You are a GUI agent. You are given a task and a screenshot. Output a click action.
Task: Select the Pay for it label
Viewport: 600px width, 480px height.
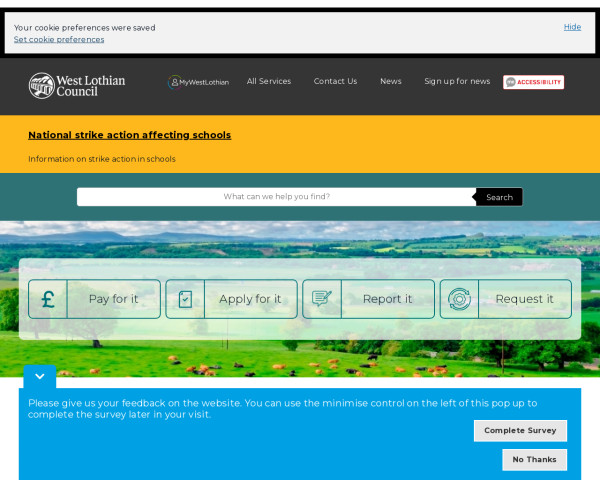coord(113,299)
